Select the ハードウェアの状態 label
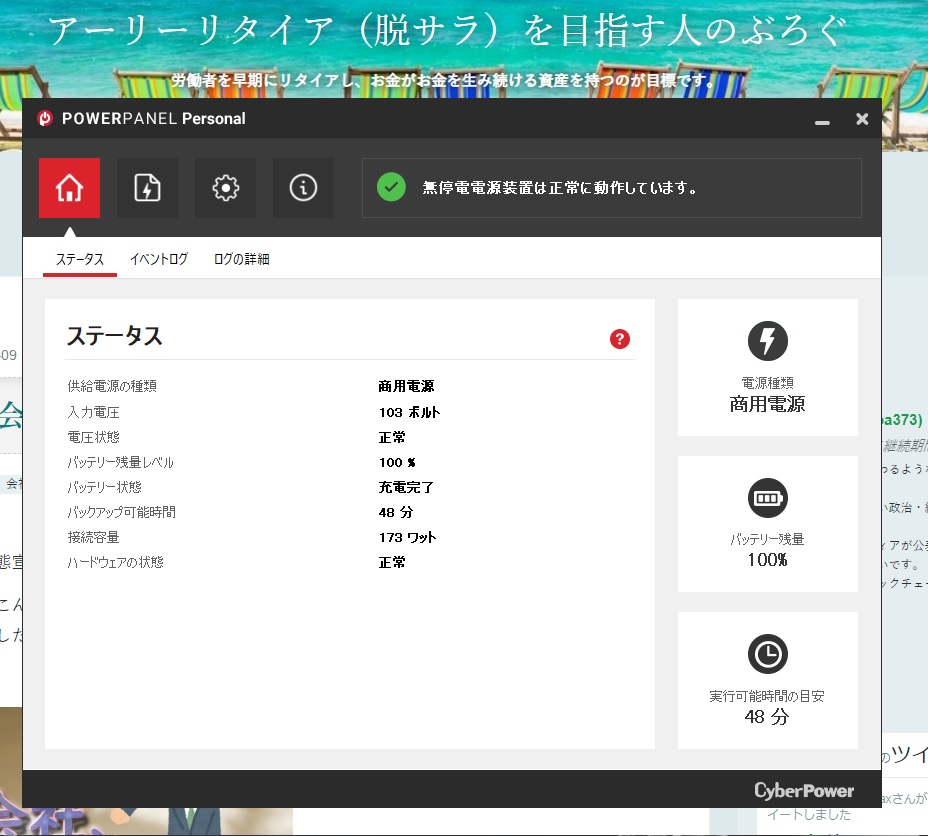This screenshot has height=836, width=928. tap(115, 562)
